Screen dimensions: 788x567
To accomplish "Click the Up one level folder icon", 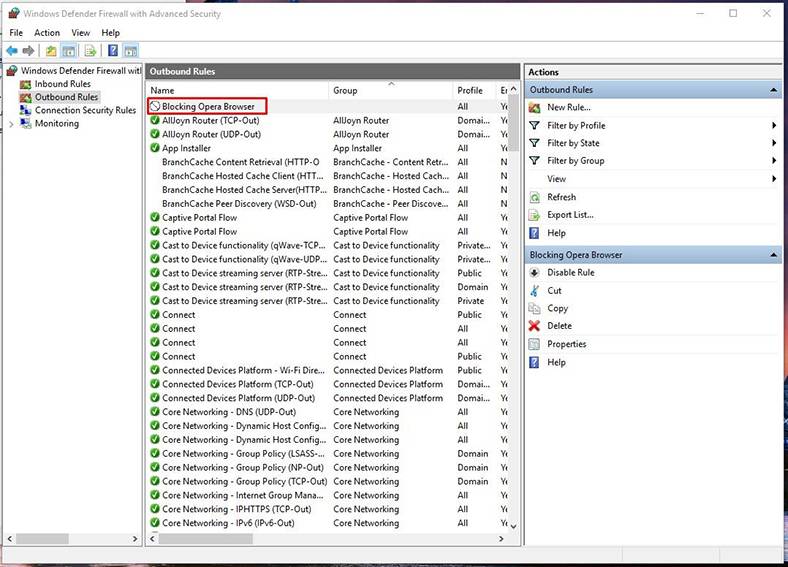I will [x=51, y=51].
